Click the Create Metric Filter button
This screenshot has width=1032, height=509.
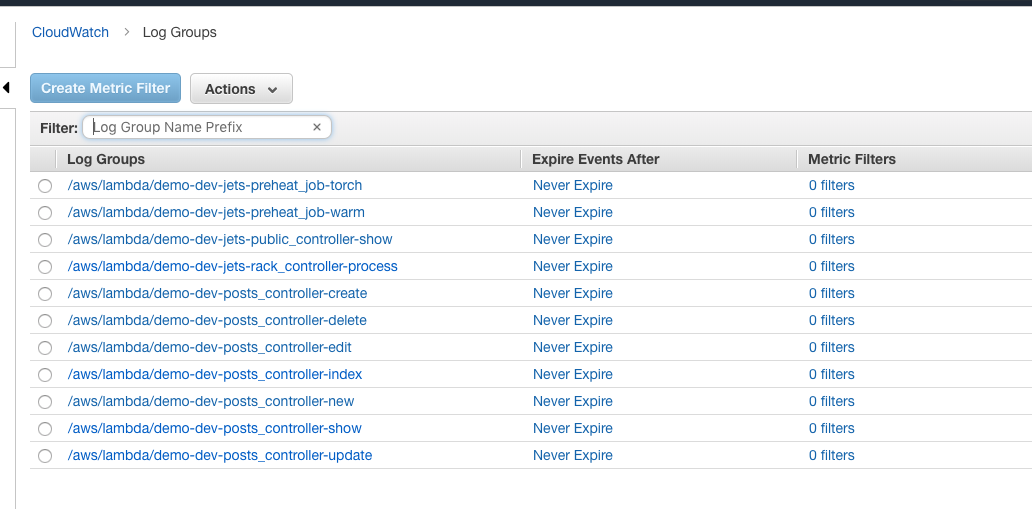coord(105,88)
